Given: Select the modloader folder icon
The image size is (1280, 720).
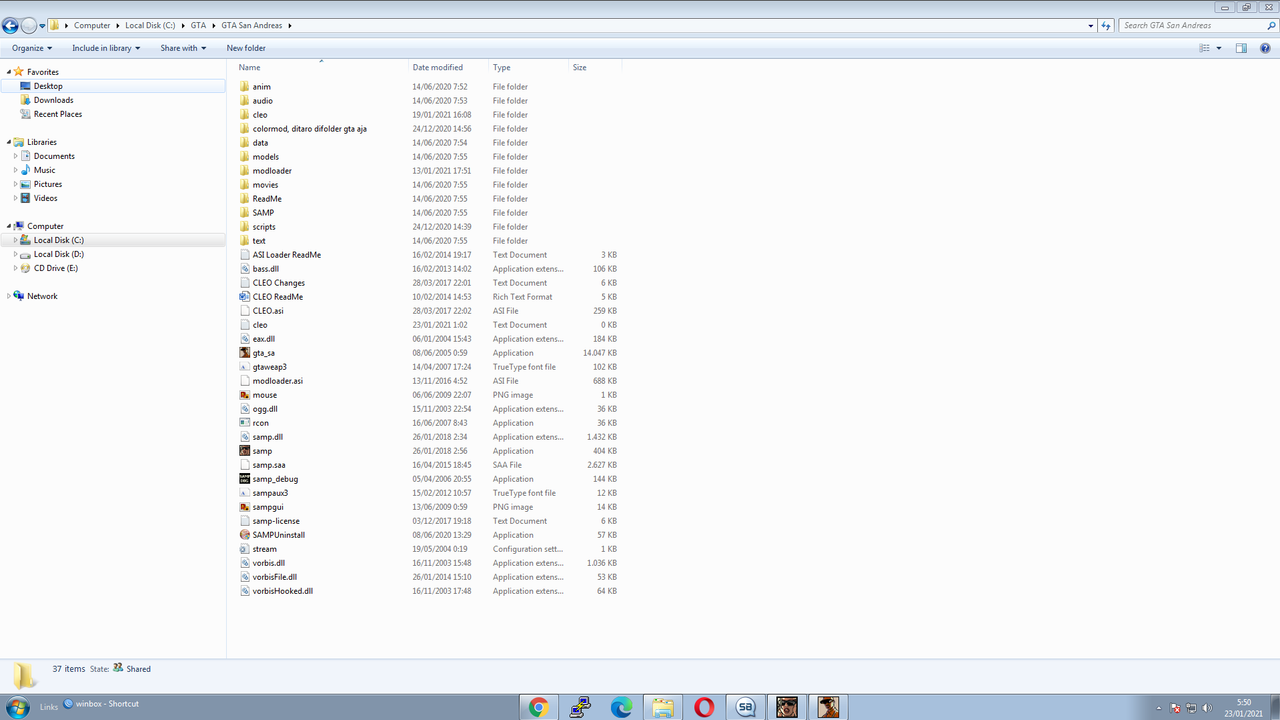Looking at the screenshot, I should [x=245, y=171].
